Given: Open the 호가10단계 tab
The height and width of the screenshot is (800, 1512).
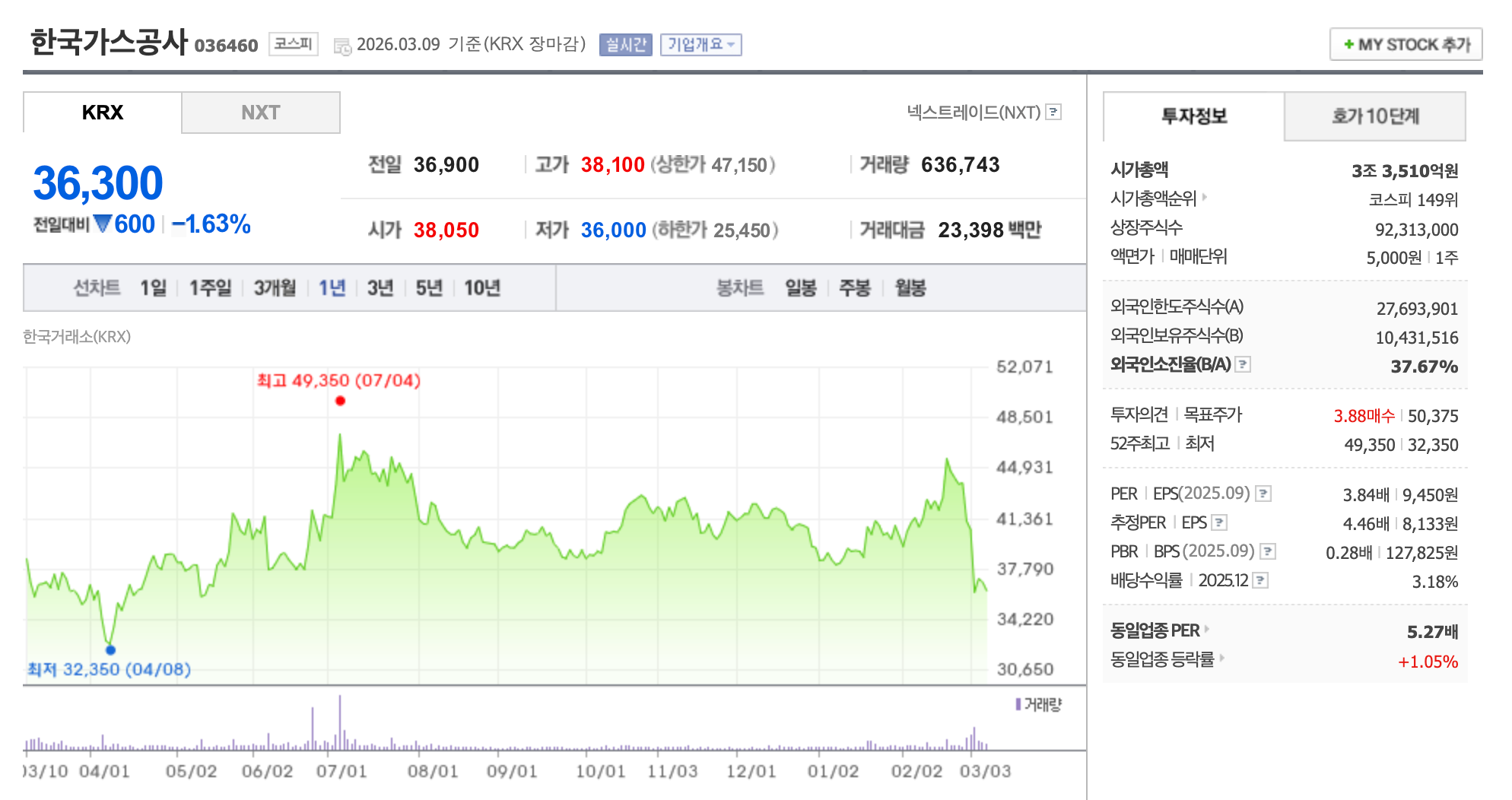Looking at the screenshot, I should point(1375,116).
